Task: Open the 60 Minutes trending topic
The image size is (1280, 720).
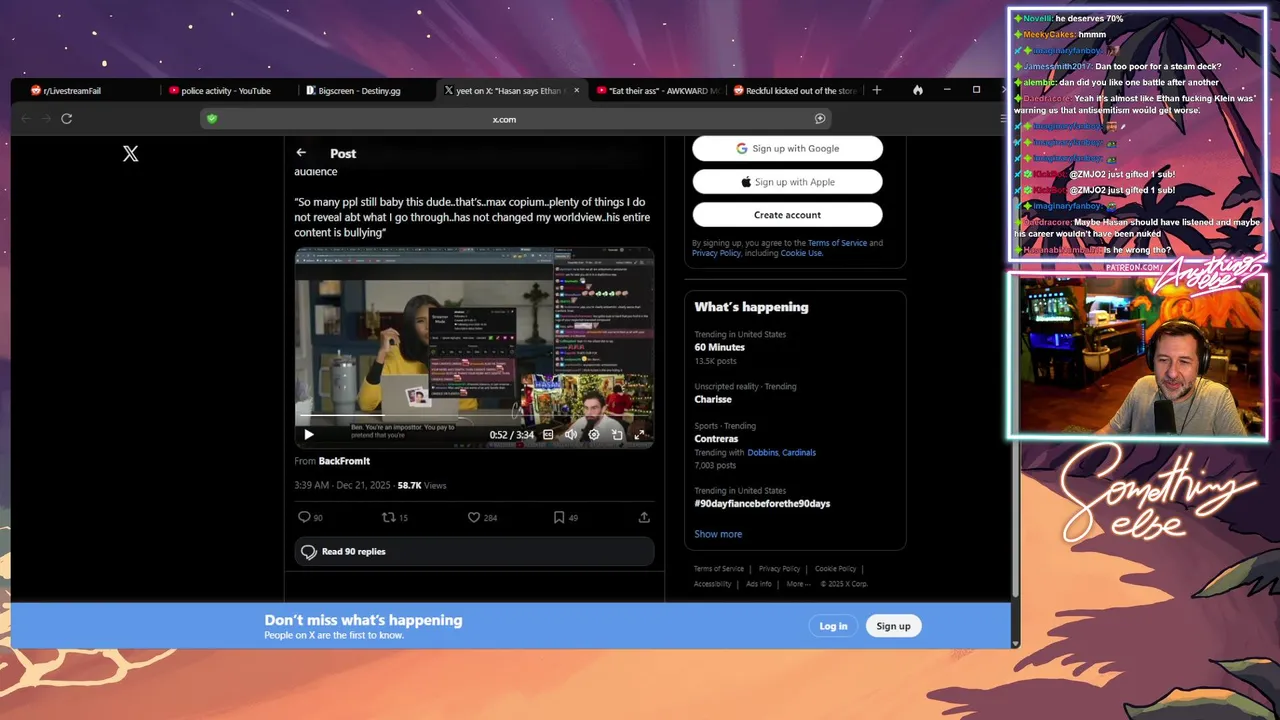Action: [720, 347]
